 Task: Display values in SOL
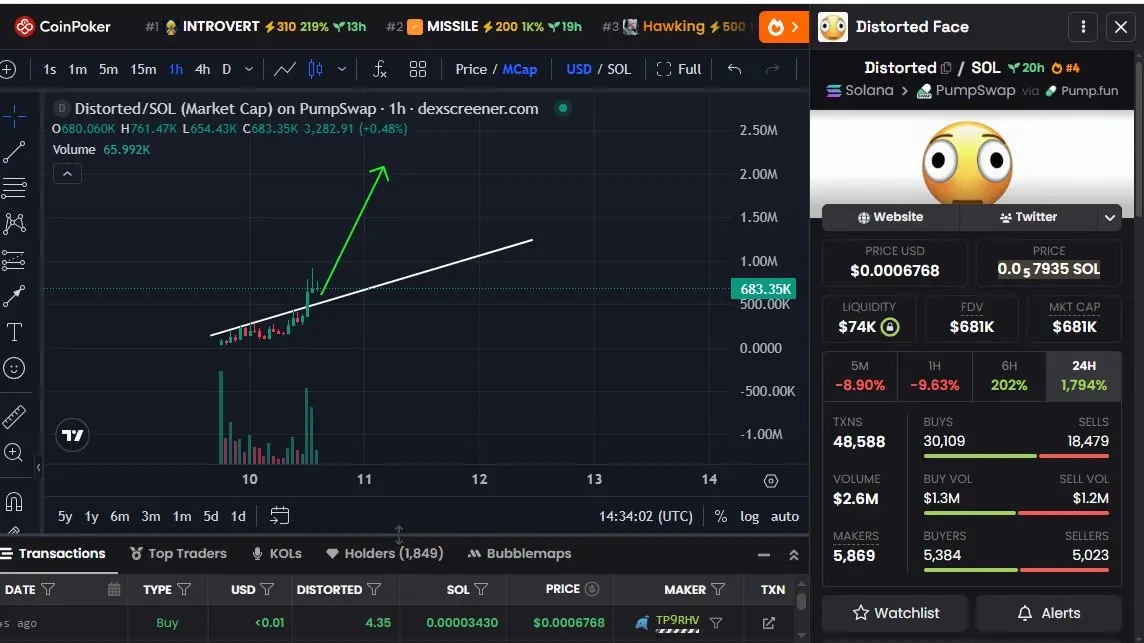click(619, 69)
